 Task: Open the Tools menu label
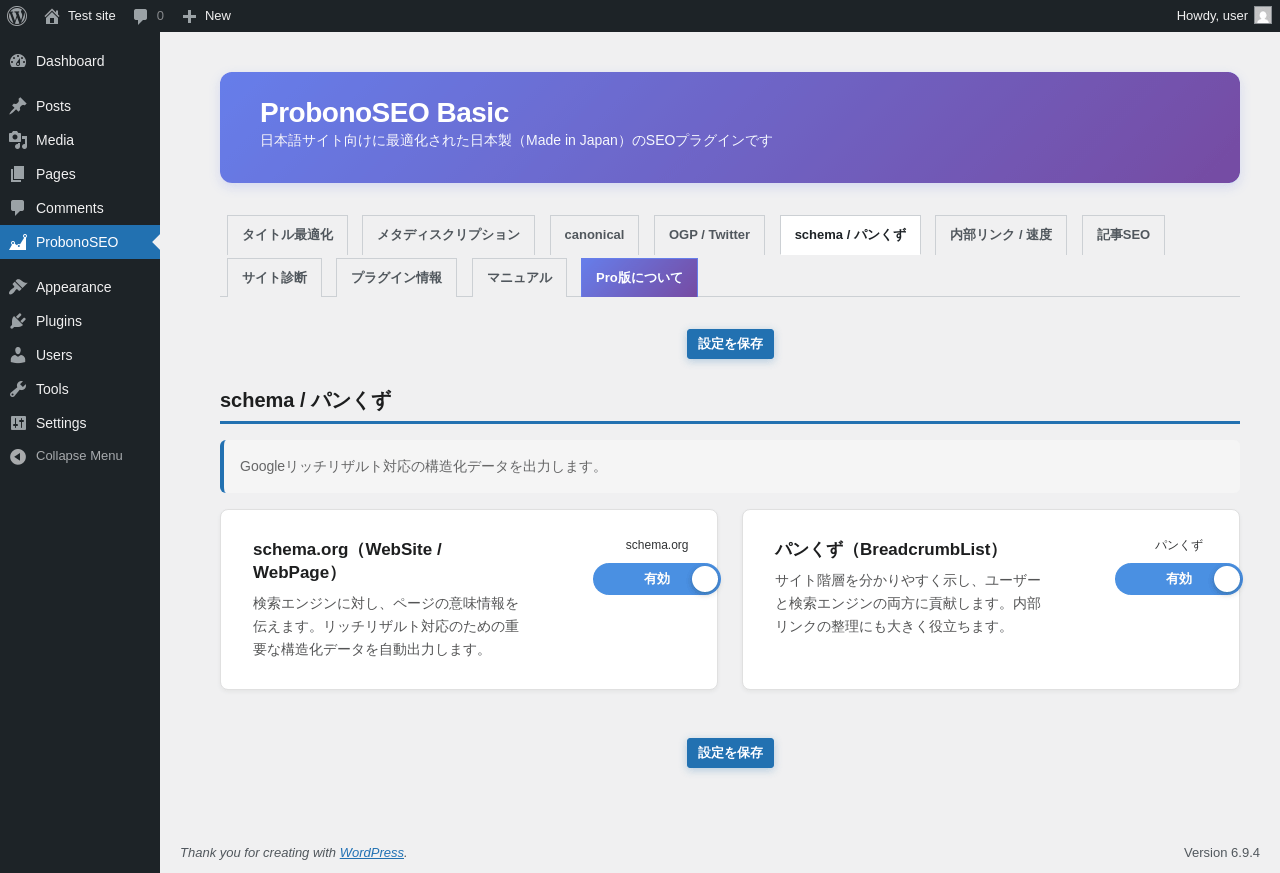(x=52, y=389)
